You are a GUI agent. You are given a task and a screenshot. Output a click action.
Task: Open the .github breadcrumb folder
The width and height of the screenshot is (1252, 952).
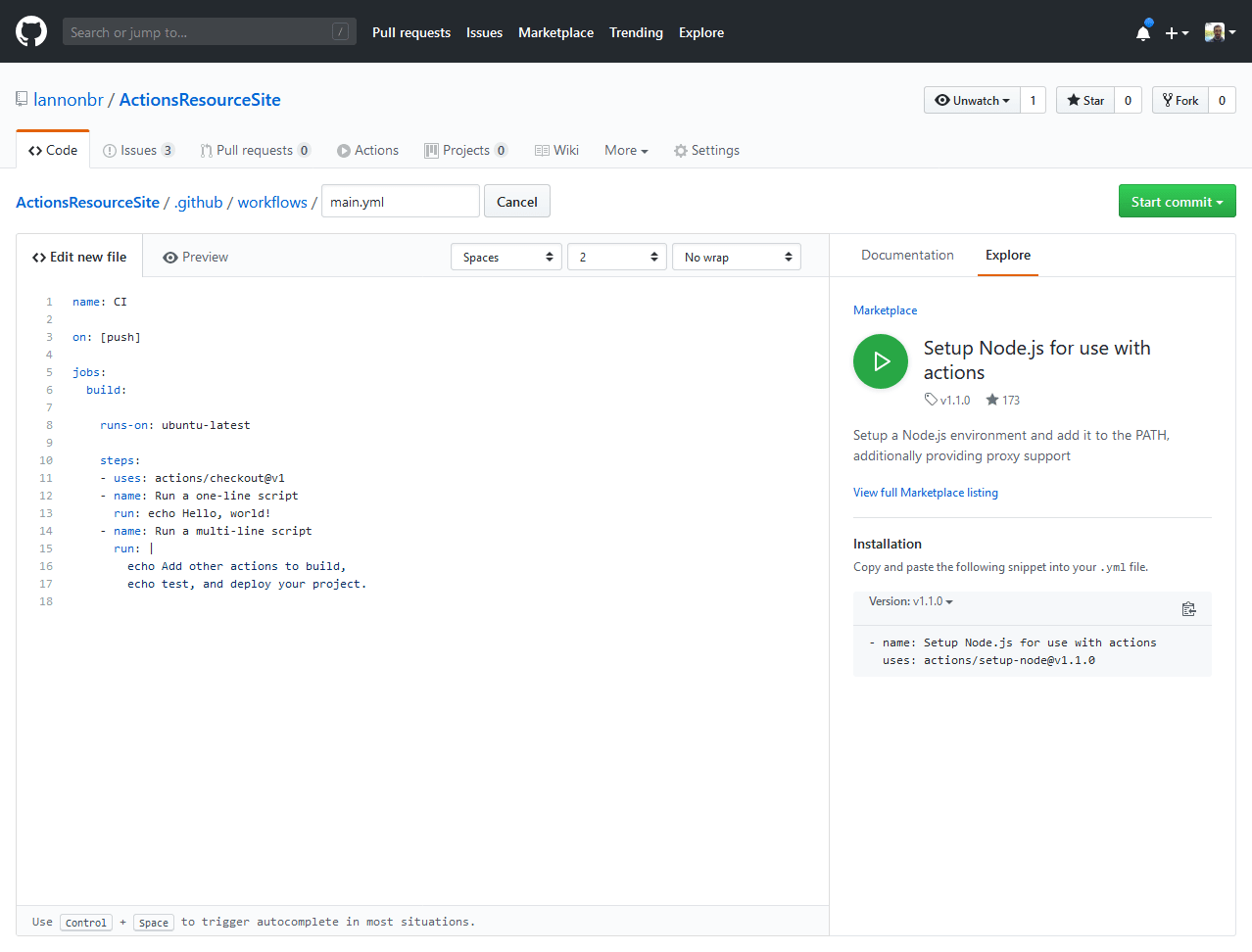199,202
